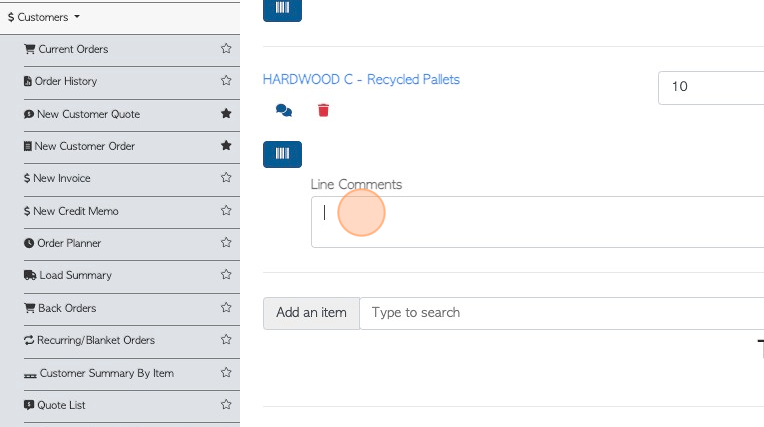Image resolution: width=764 pixels, height=427 pixels.
Task: Open Current Orders via its cart icon
Action: 30,49
